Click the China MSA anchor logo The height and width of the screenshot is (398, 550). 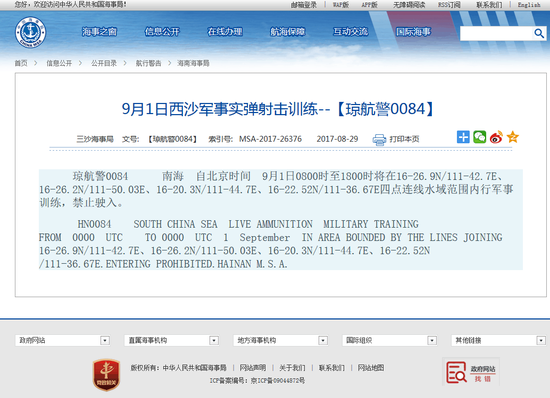tap(31, 32)
